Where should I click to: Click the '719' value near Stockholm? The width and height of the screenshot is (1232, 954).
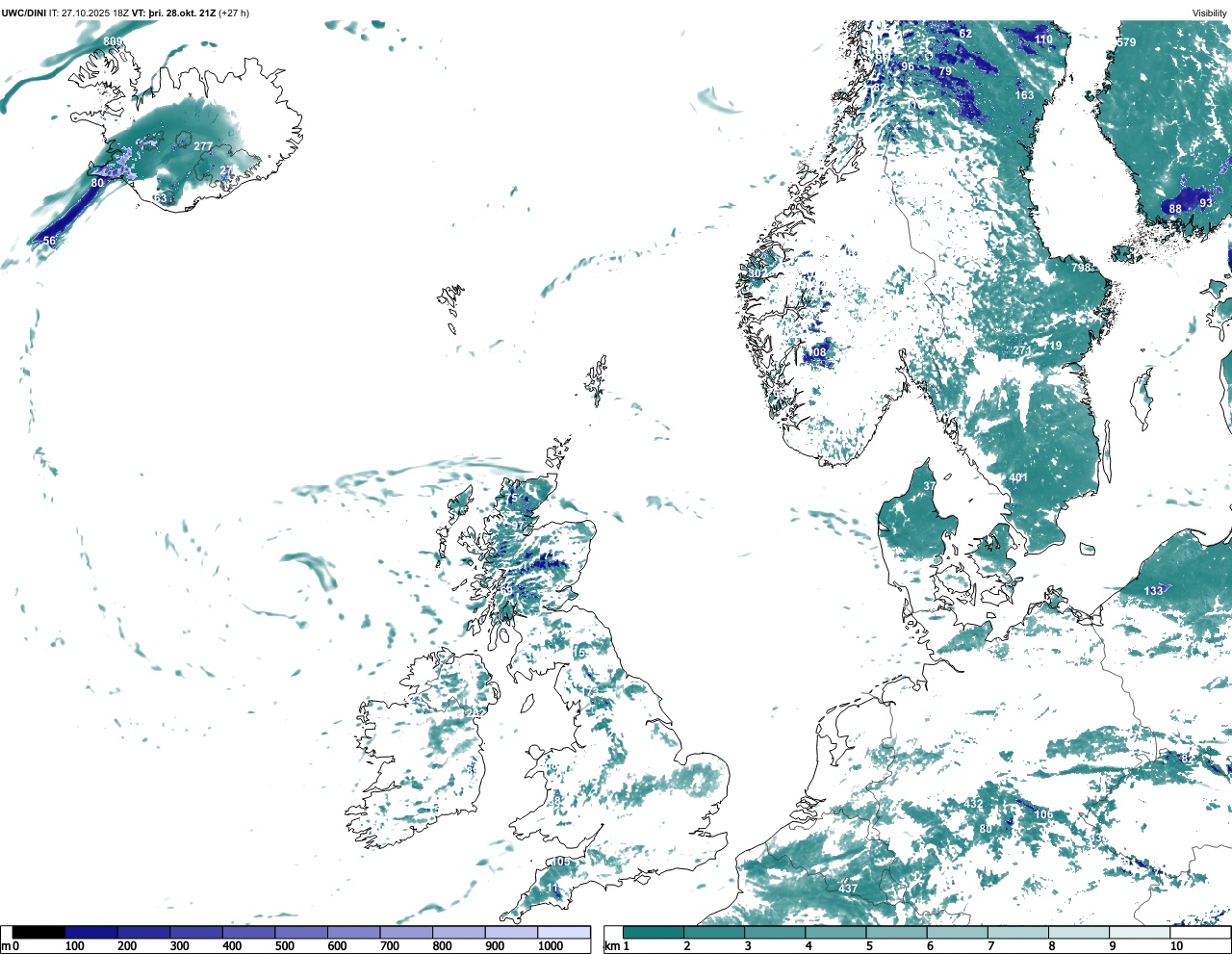pyautogui.click(x=1052, y=346)
